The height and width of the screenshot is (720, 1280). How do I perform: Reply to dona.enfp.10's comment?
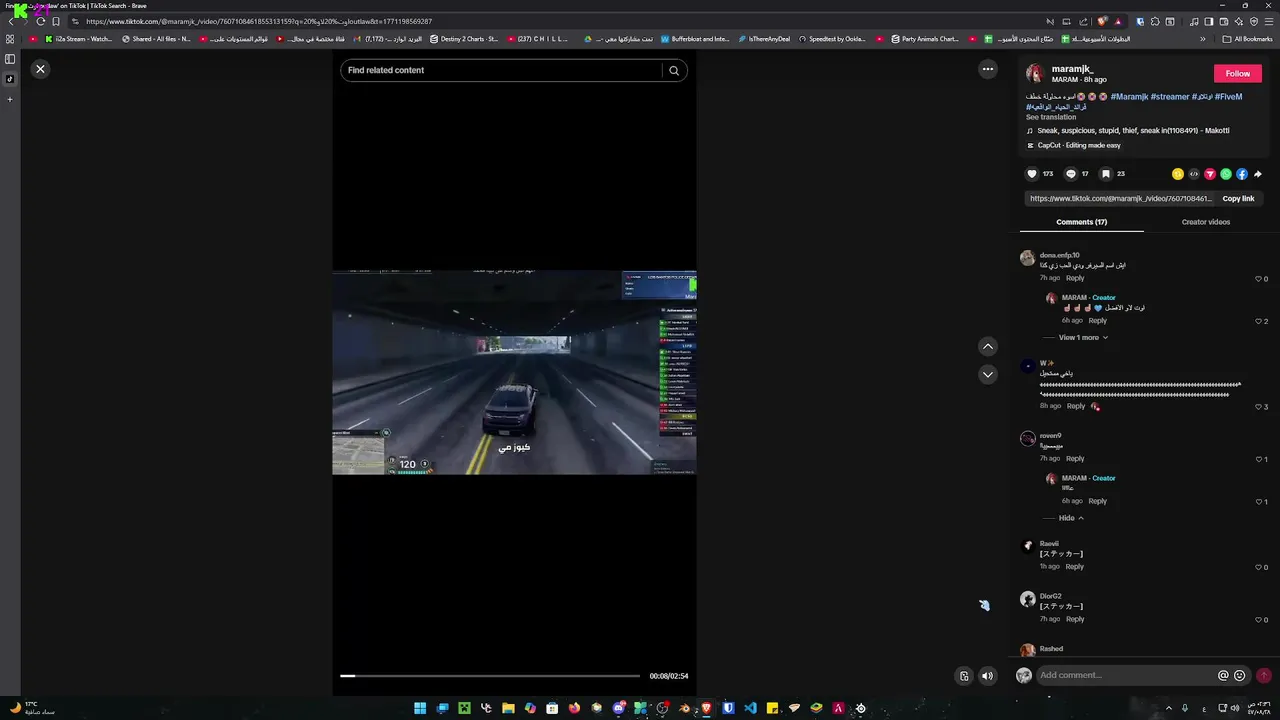[x=1075, y=278]
